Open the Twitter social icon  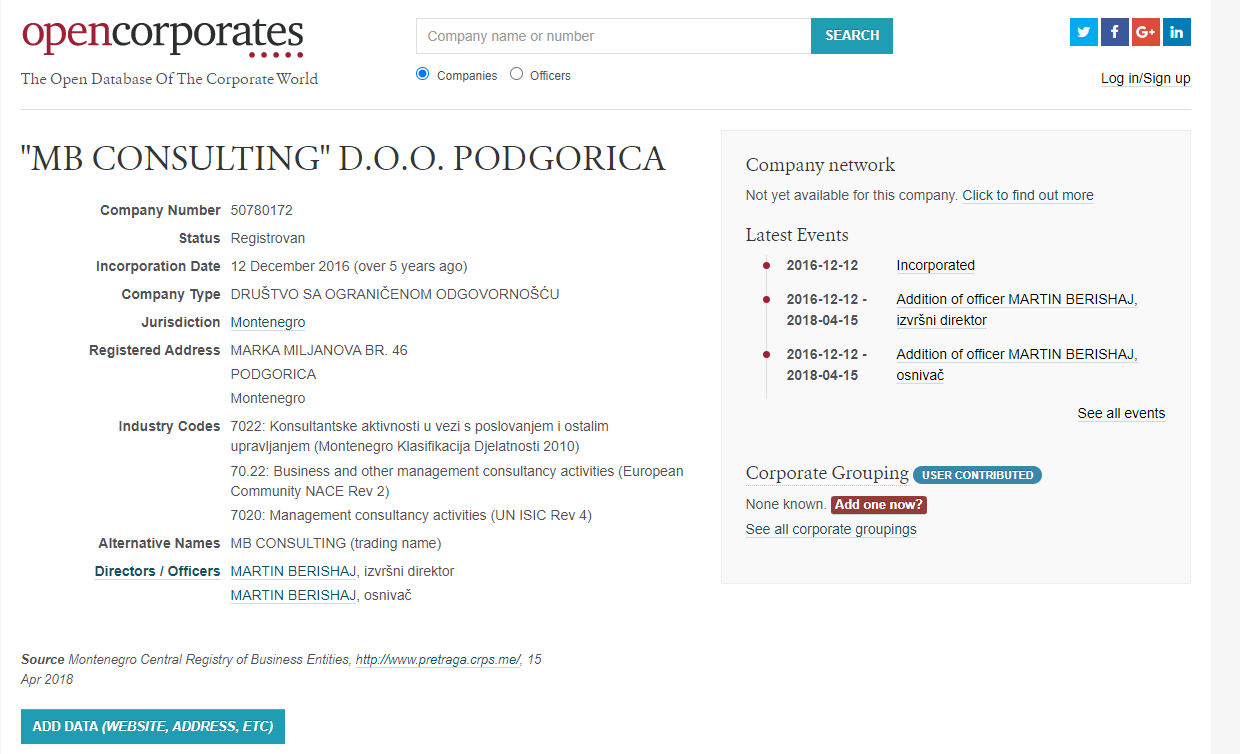pyautogui.click(x=1084, y=32)
